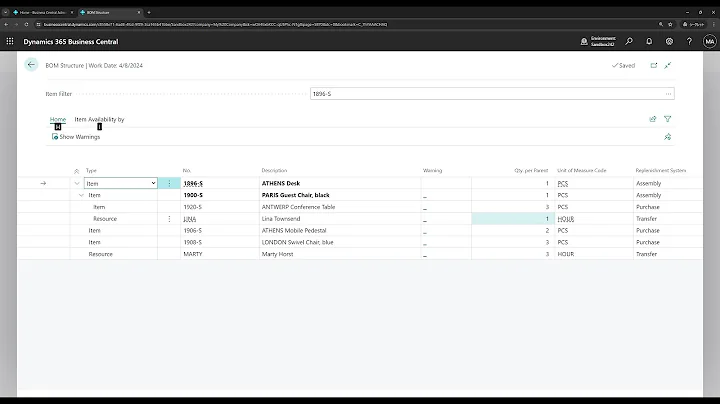The image size is (720, 404).
Task: Click the 1908-S item number
Action: 192,242
